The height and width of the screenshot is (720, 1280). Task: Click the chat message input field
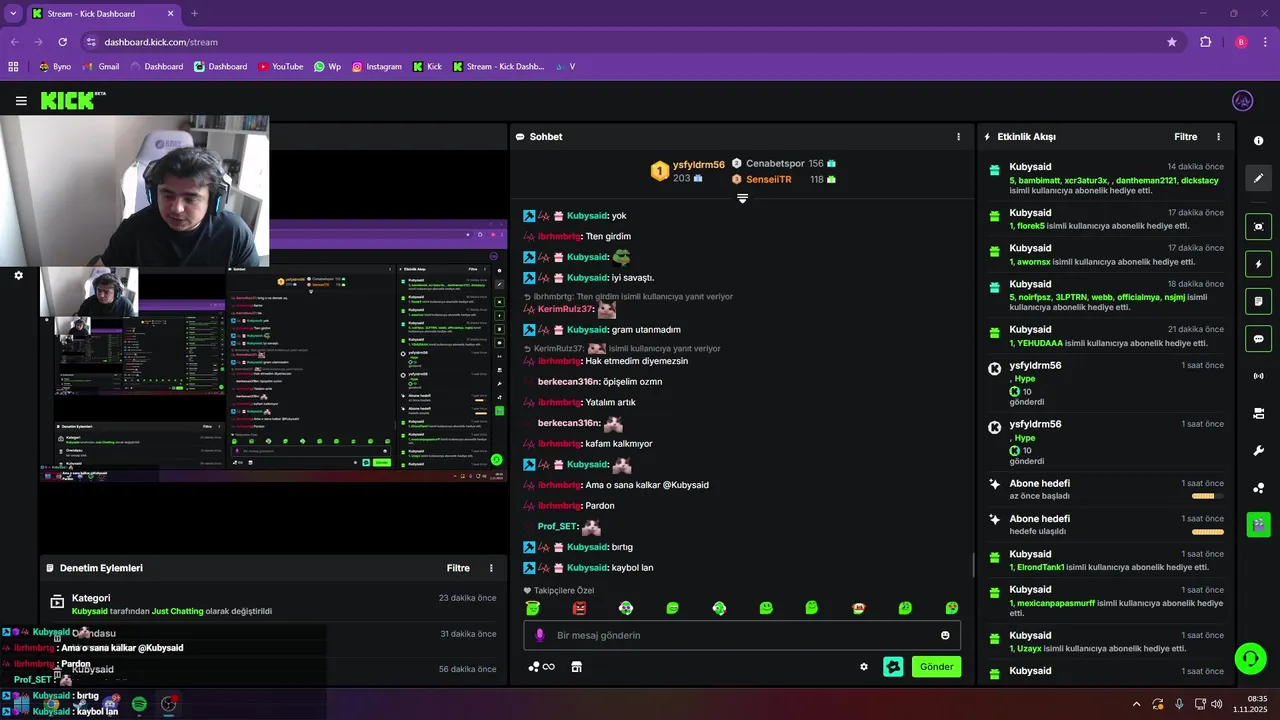[x=742, y=635]
